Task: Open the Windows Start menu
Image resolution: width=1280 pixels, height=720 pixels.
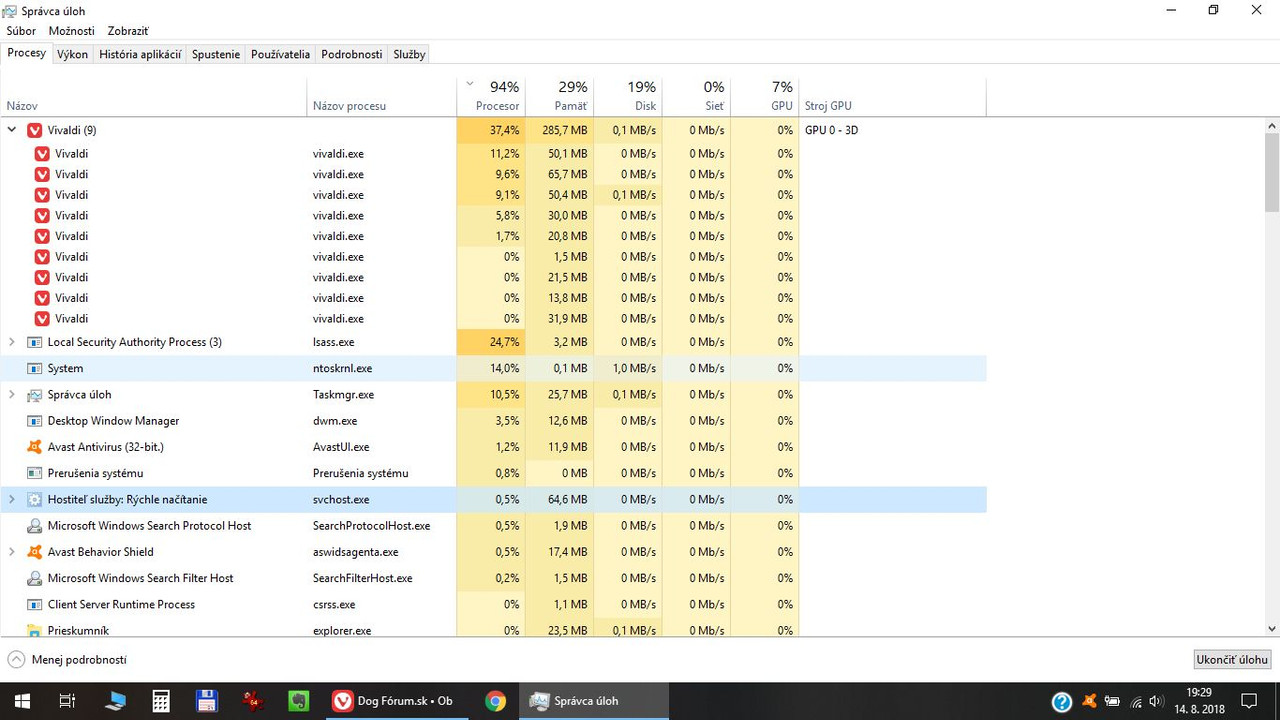Action: point(22,701)
